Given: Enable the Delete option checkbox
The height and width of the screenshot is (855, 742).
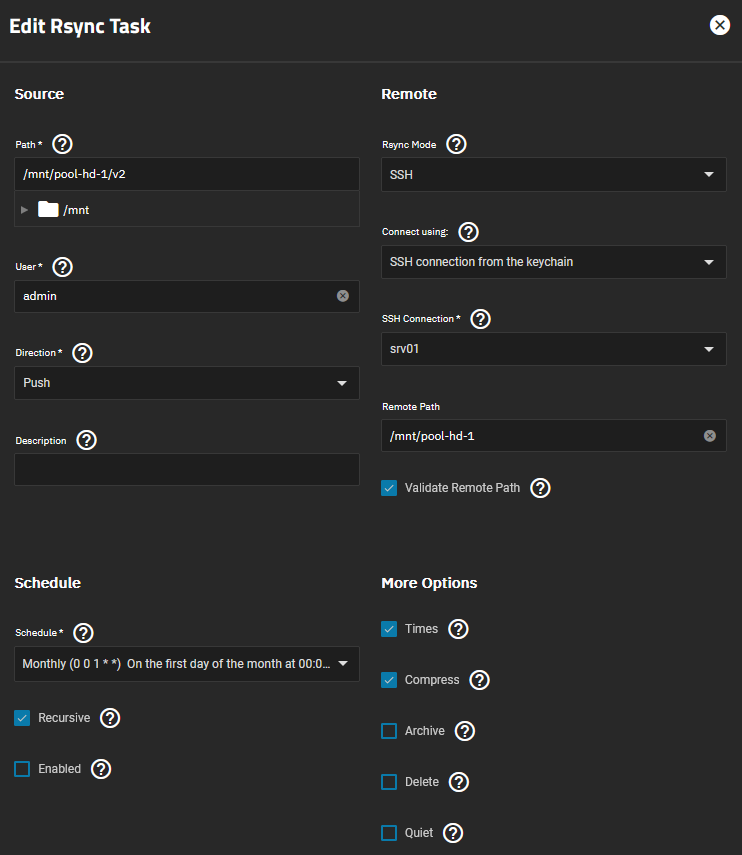Looking at the screenshot, I should 389,782.
